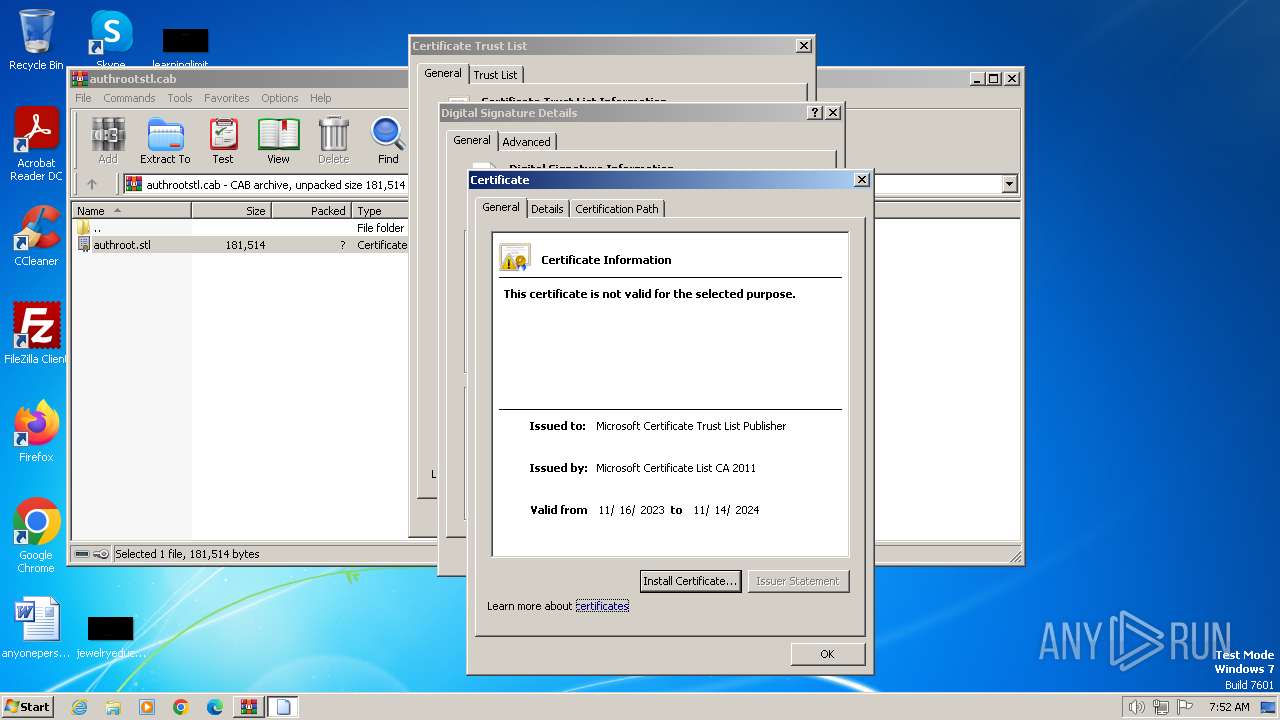Screen dimensions: 1280x720
Task: Select the authroot.stl file row
Action: tap(240, 244)
